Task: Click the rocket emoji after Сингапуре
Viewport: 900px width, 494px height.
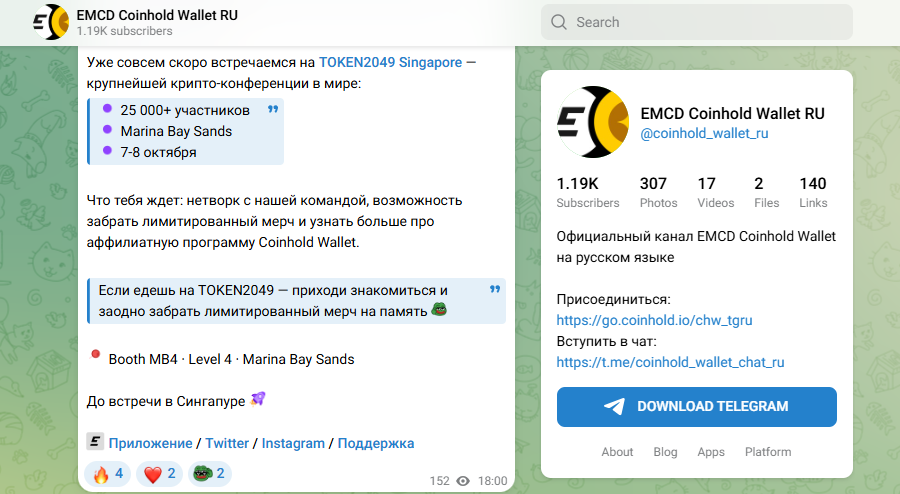Action: point(258,399)
